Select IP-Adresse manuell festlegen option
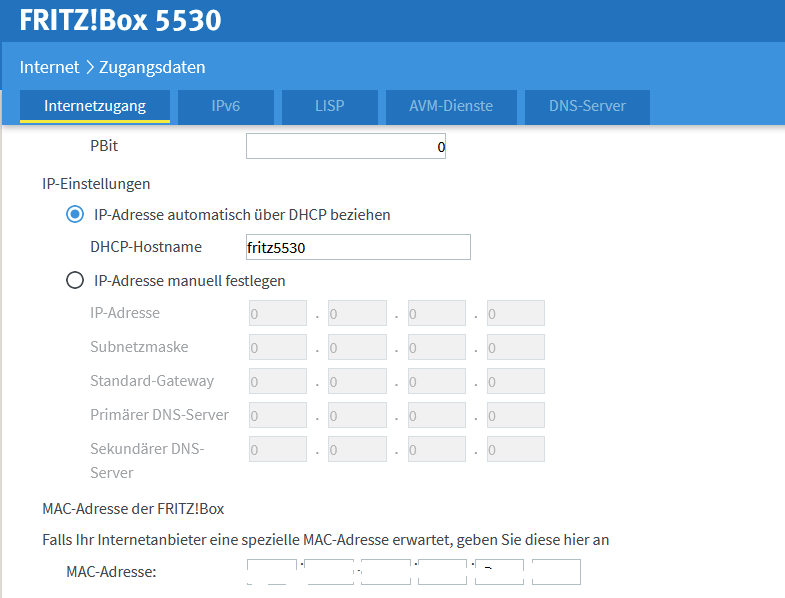785x598 pixels. [x=75, y=280]
